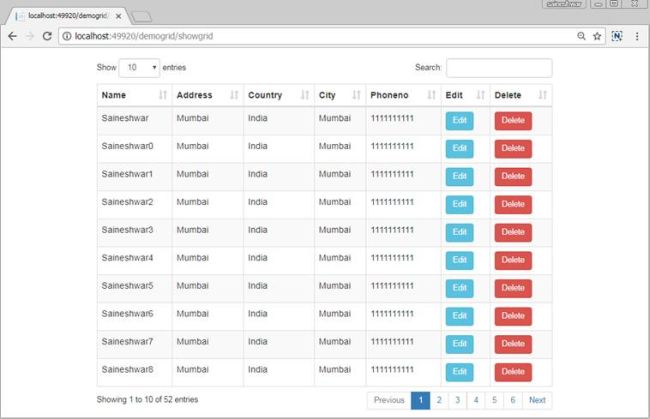The height and width of the screenshot is (419, 650).
Task: Select pagination page 1
Action: [420, 400]
